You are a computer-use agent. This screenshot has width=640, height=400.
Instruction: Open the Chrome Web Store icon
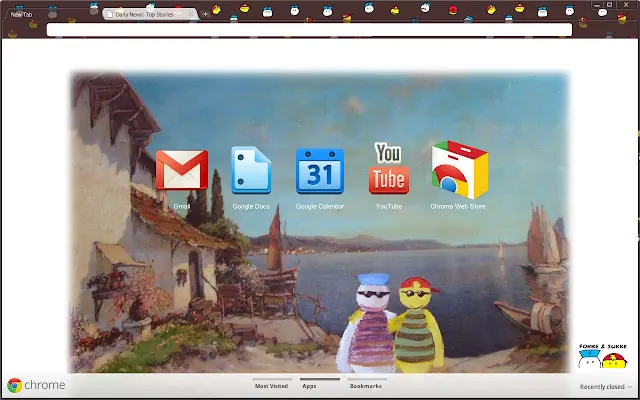460,169
